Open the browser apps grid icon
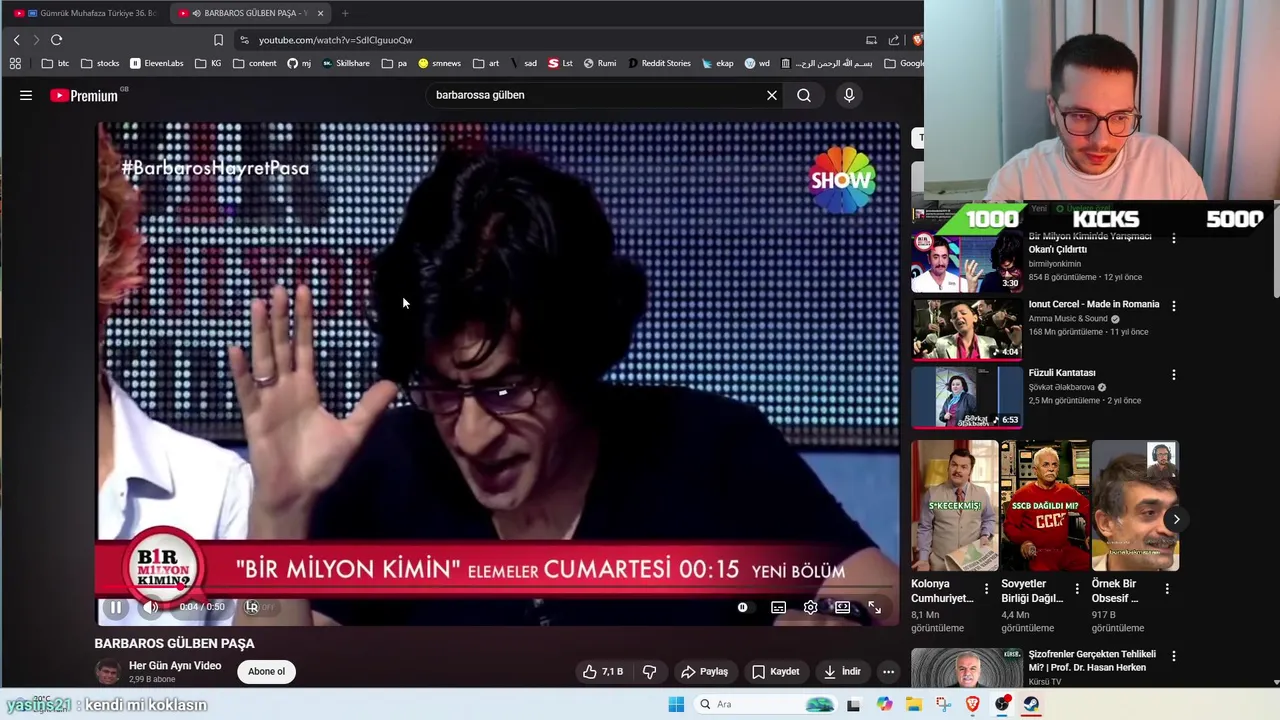The width and height of the screenshot is (1280, 720). 15,63
